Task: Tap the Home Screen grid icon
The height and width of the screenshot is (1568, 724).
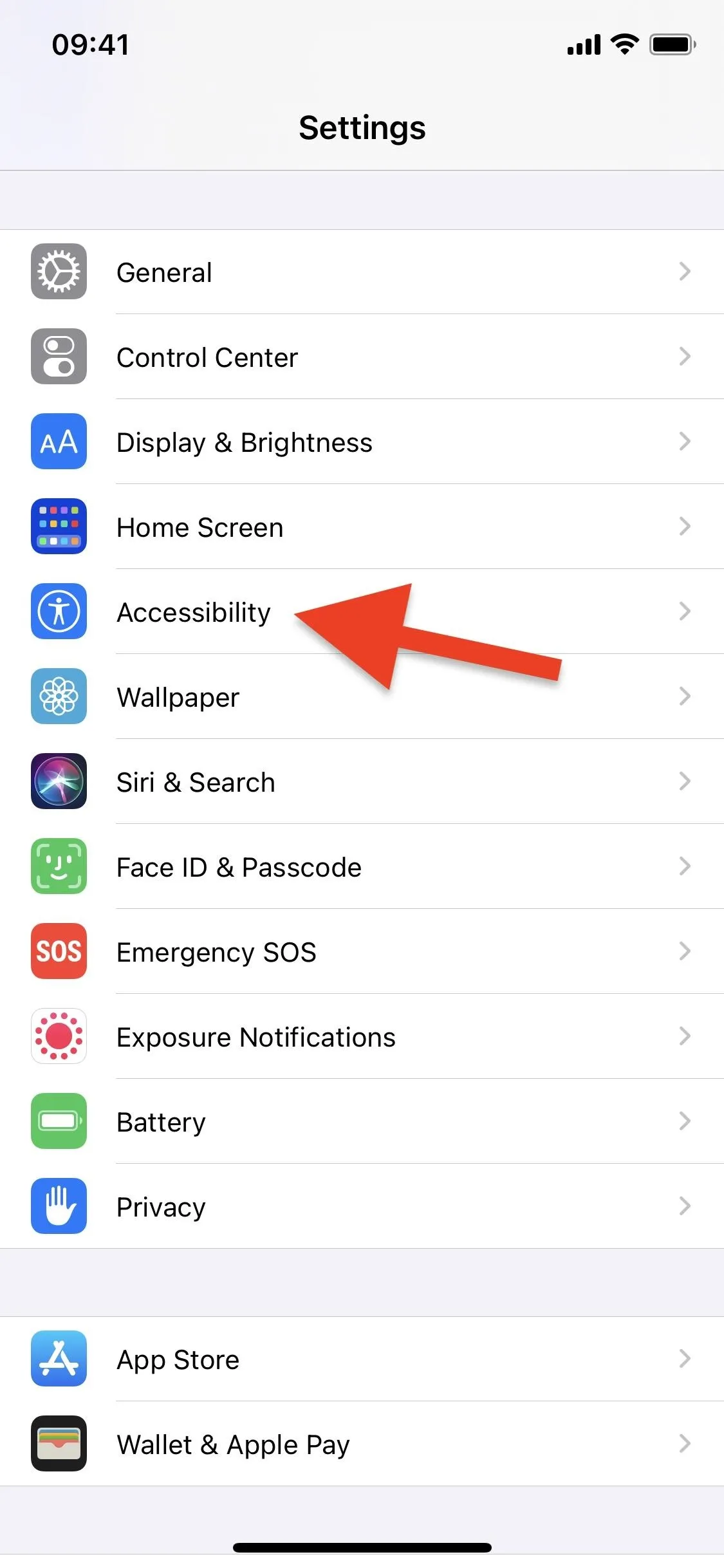Action: click(x=59, y=527)
